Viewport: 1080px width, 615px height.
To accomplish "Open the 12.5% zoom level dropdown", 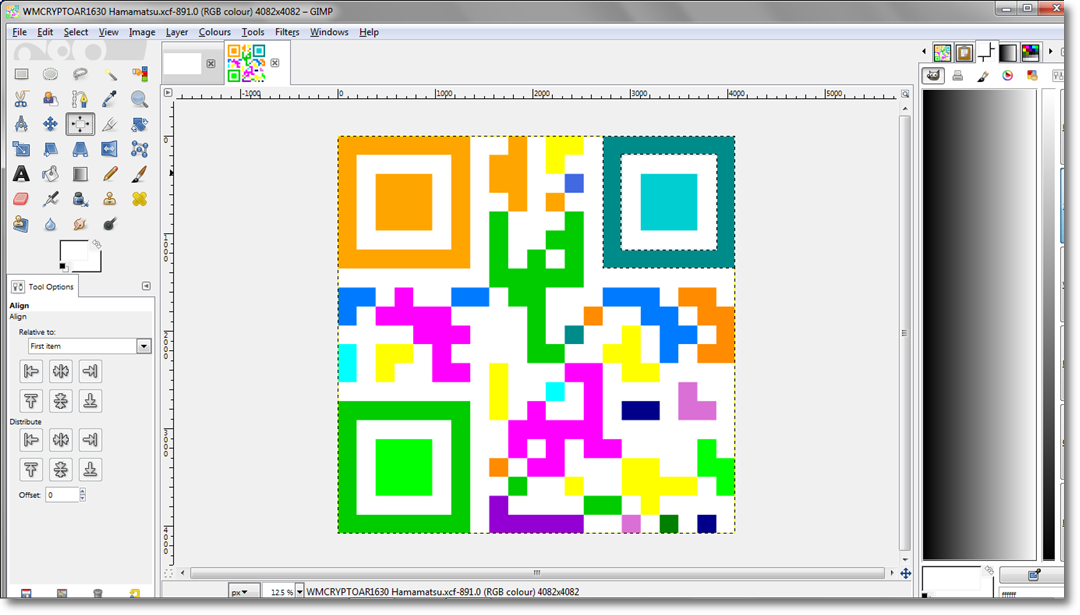I will (x=300, y=592).
